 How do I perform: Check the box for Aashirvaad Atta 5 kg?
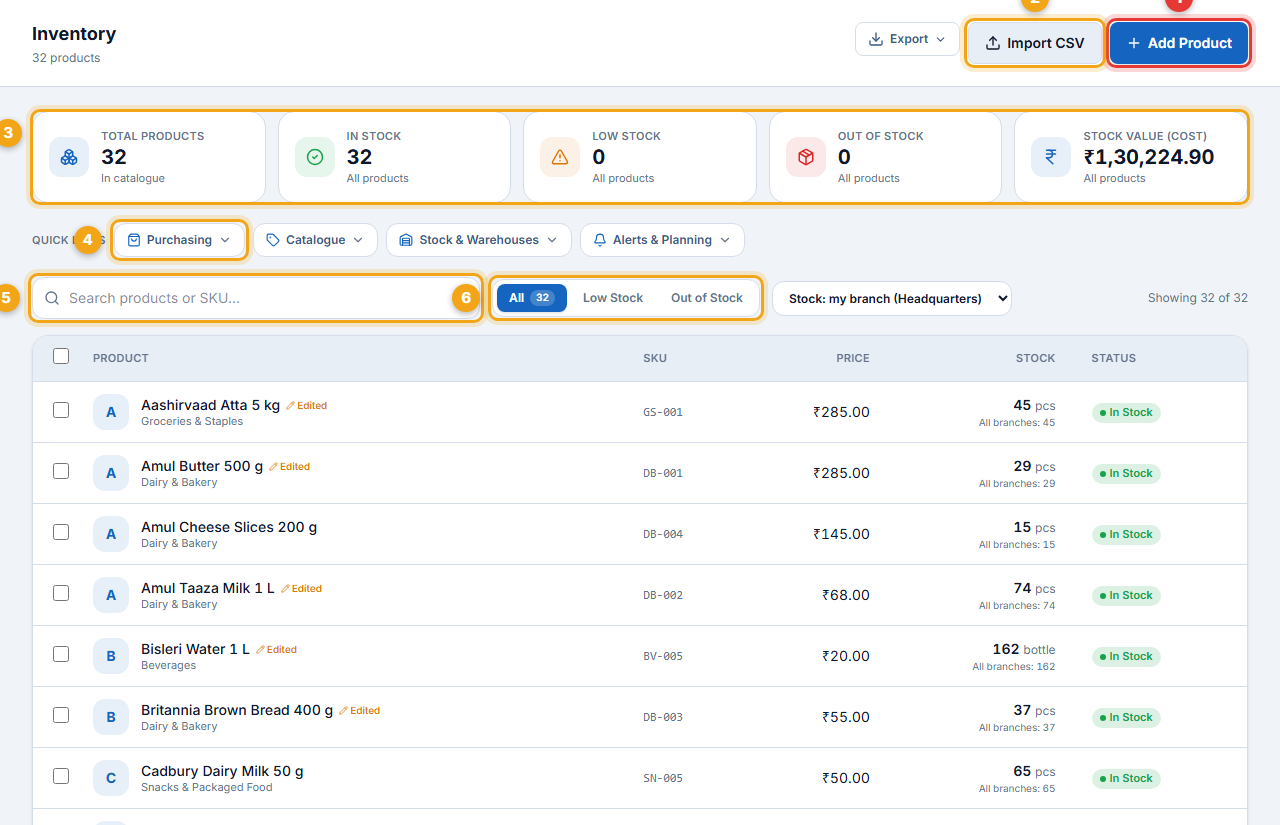(61, 410)
